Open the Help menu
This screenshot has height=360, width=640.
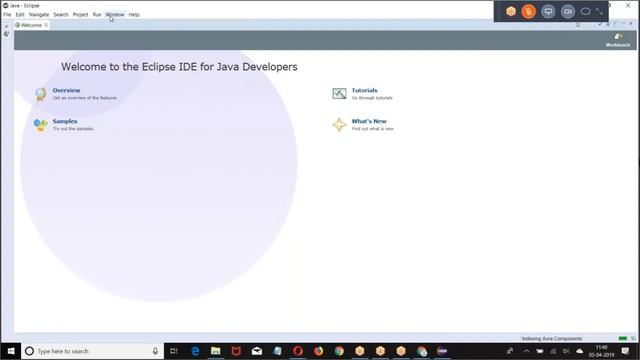point(134,15)
